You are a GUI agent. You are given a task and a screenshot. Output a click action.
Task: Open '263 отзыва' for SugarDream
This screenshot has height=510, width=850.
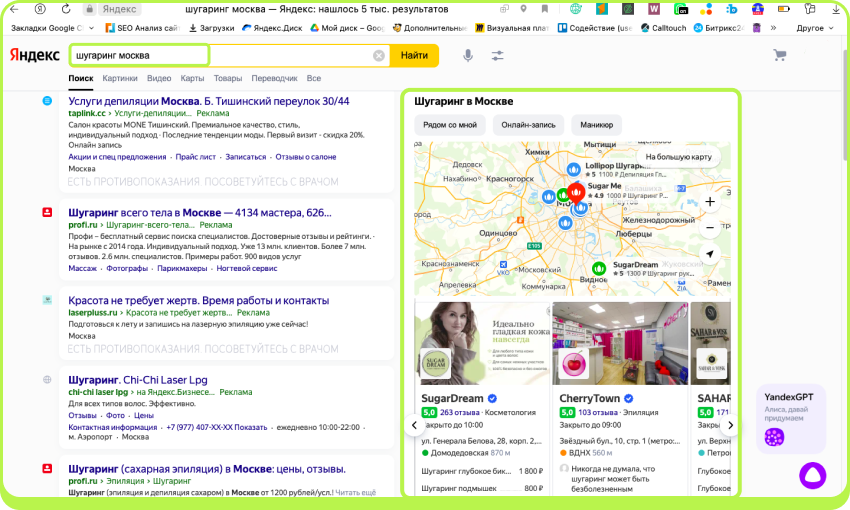460,412
